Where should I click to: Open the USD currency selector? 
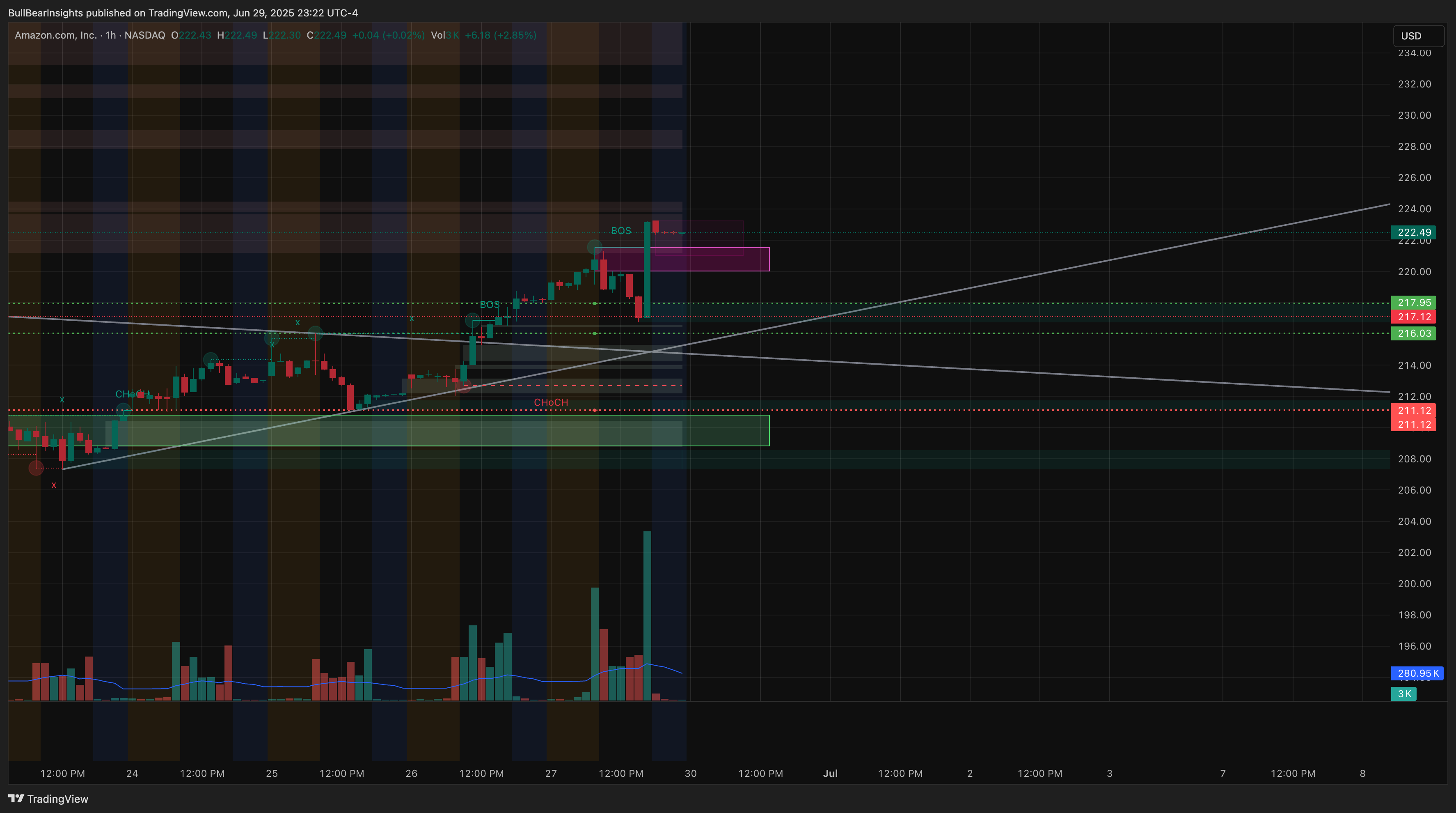coord(1417,36)
